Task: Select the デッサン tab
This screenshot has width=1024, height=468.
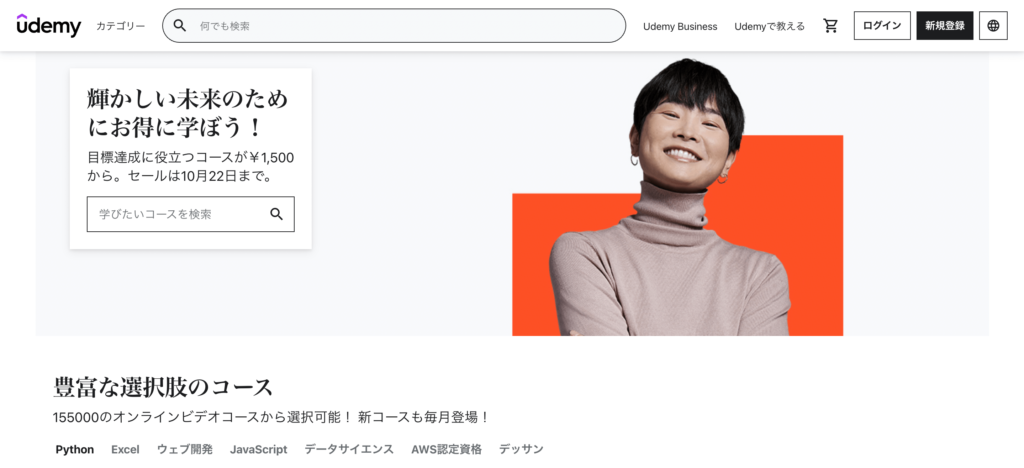Action: 521,449
